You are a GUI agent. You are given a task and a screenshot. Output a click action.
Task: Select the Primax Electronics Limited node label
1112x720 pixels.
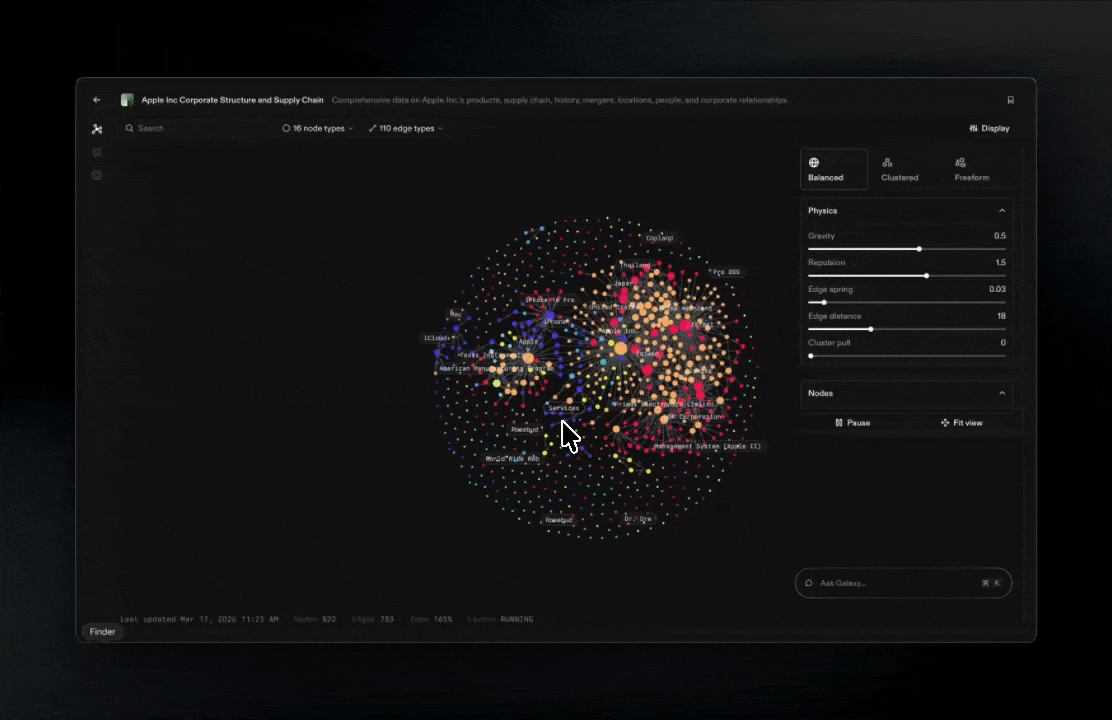664,404
